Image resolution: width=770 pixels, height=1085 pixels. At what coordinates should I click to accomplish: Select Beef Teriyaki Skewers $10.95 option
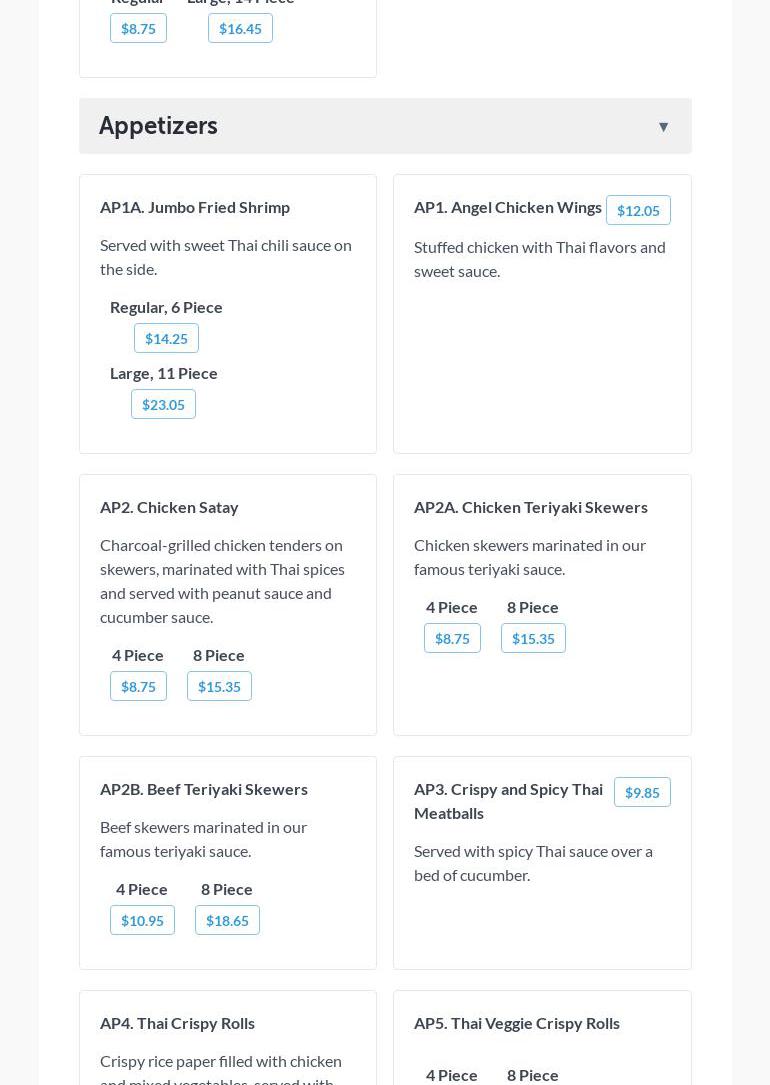[x=142, y=921]
